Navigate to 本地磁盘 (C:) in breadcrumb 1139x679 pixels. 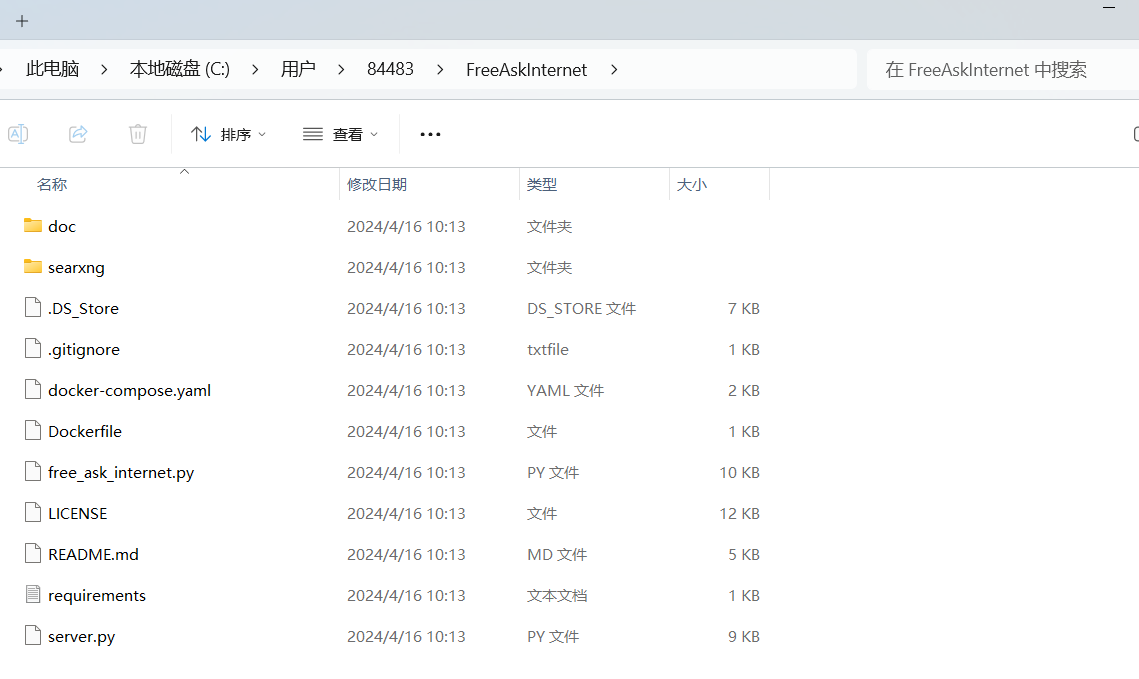coord(179,70)
